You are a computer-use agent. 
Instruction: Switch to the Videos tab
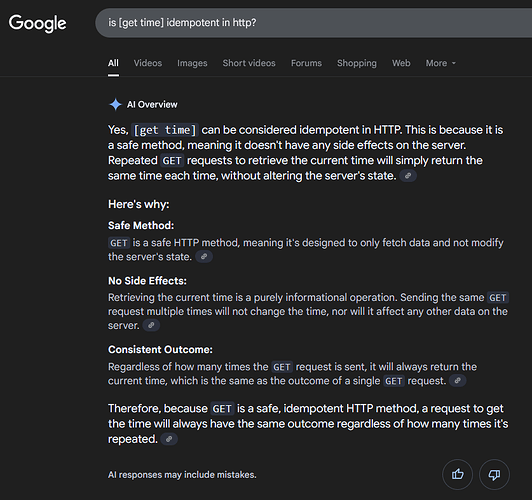click(148, 63)
